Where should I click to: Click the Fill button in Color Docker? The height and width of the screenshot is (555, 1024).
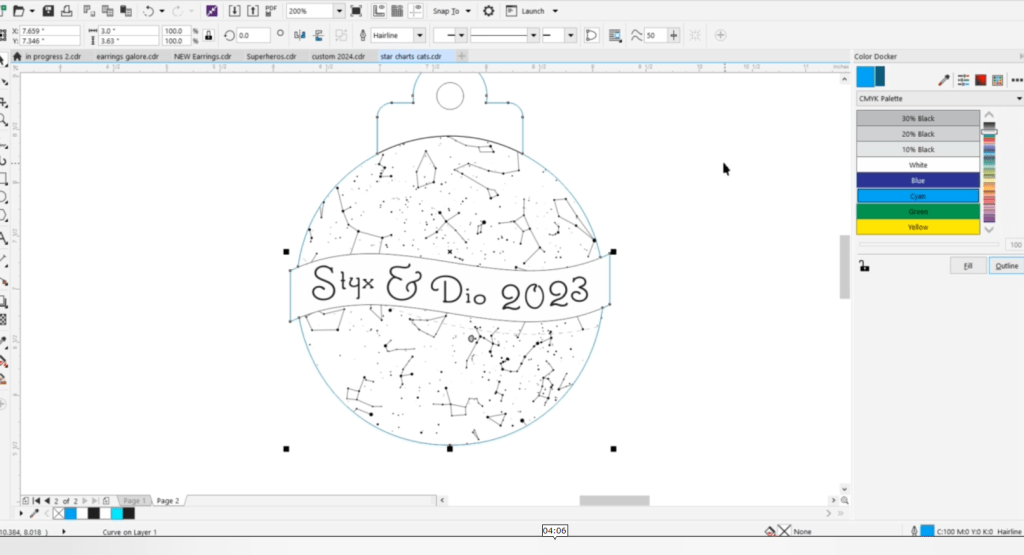pyautogui.click(x=967, y=266)
